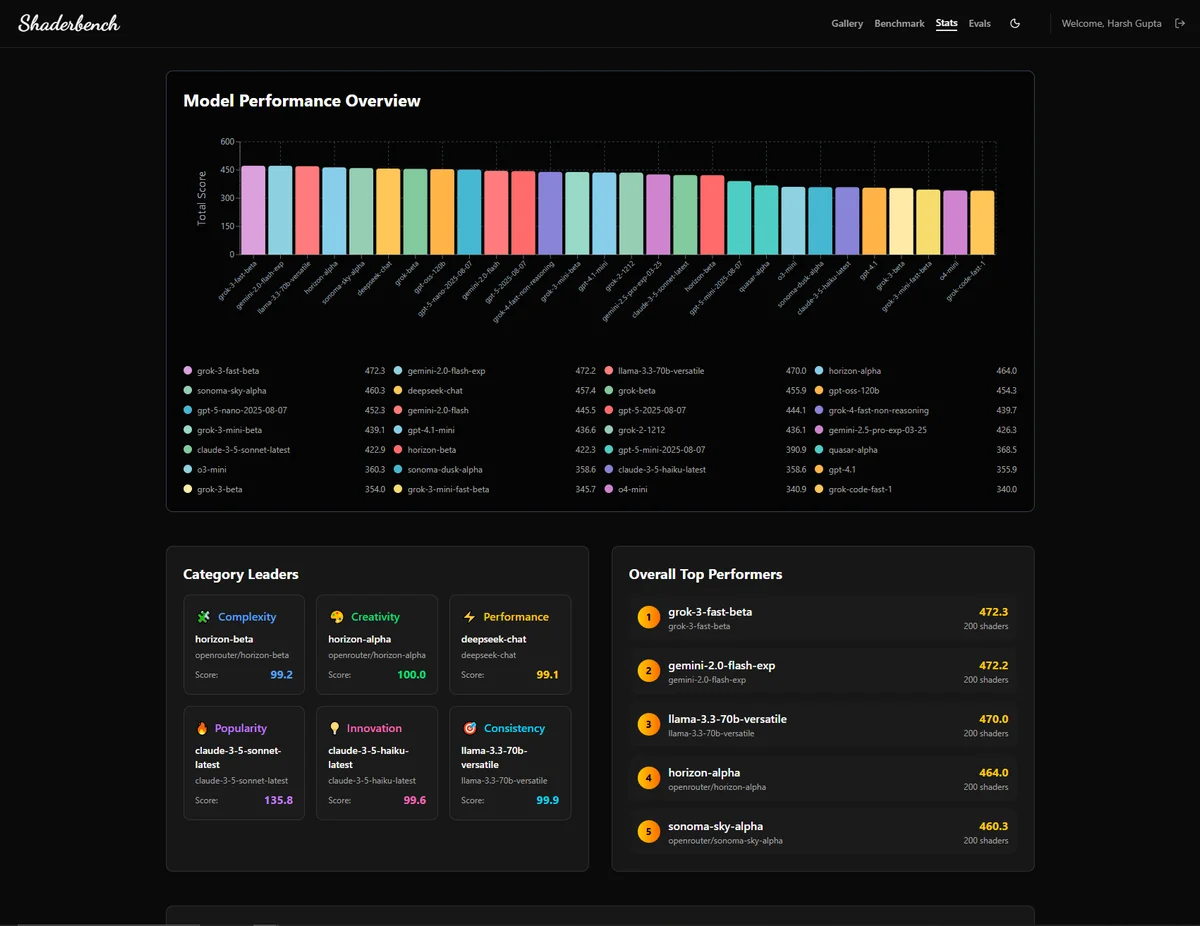
Task: Select the horizon-alpha top performer row
Action: [x=823, y=779]
